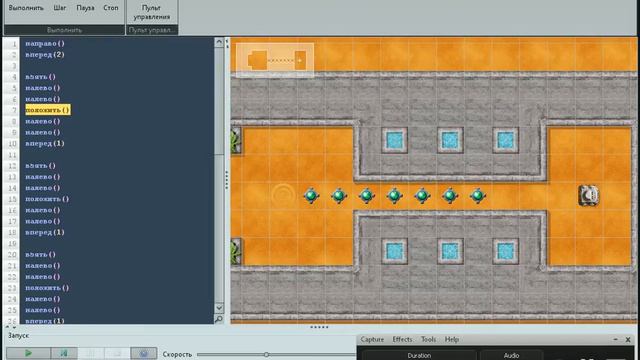This screenshot has width=640, height=360.
Task: Click the top-middle blue tile target
Action: (x=450, y=140)
